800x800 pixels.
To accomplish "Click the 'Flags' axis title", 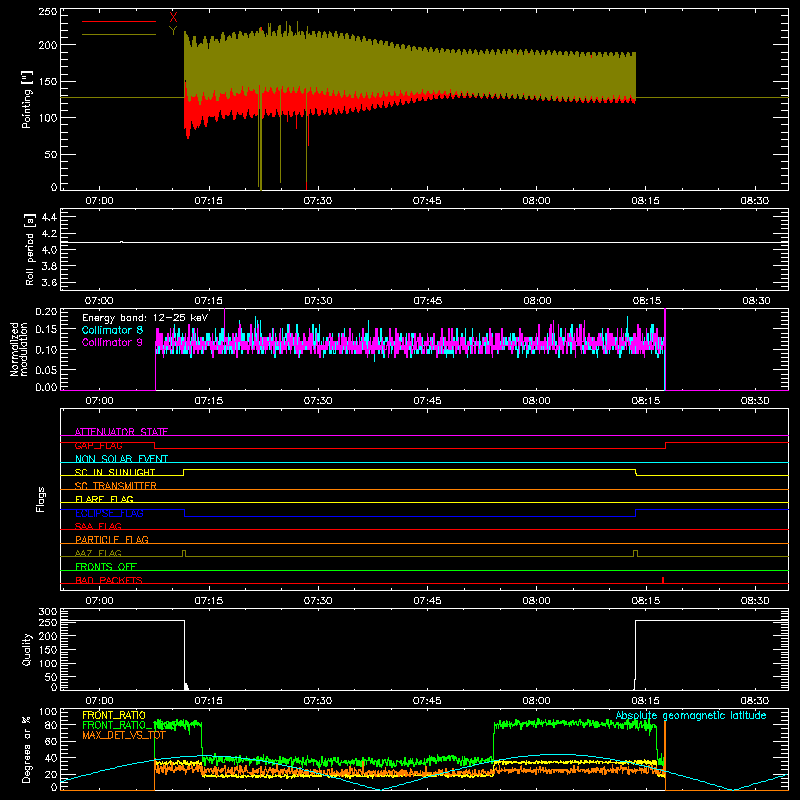I will 41,499.
